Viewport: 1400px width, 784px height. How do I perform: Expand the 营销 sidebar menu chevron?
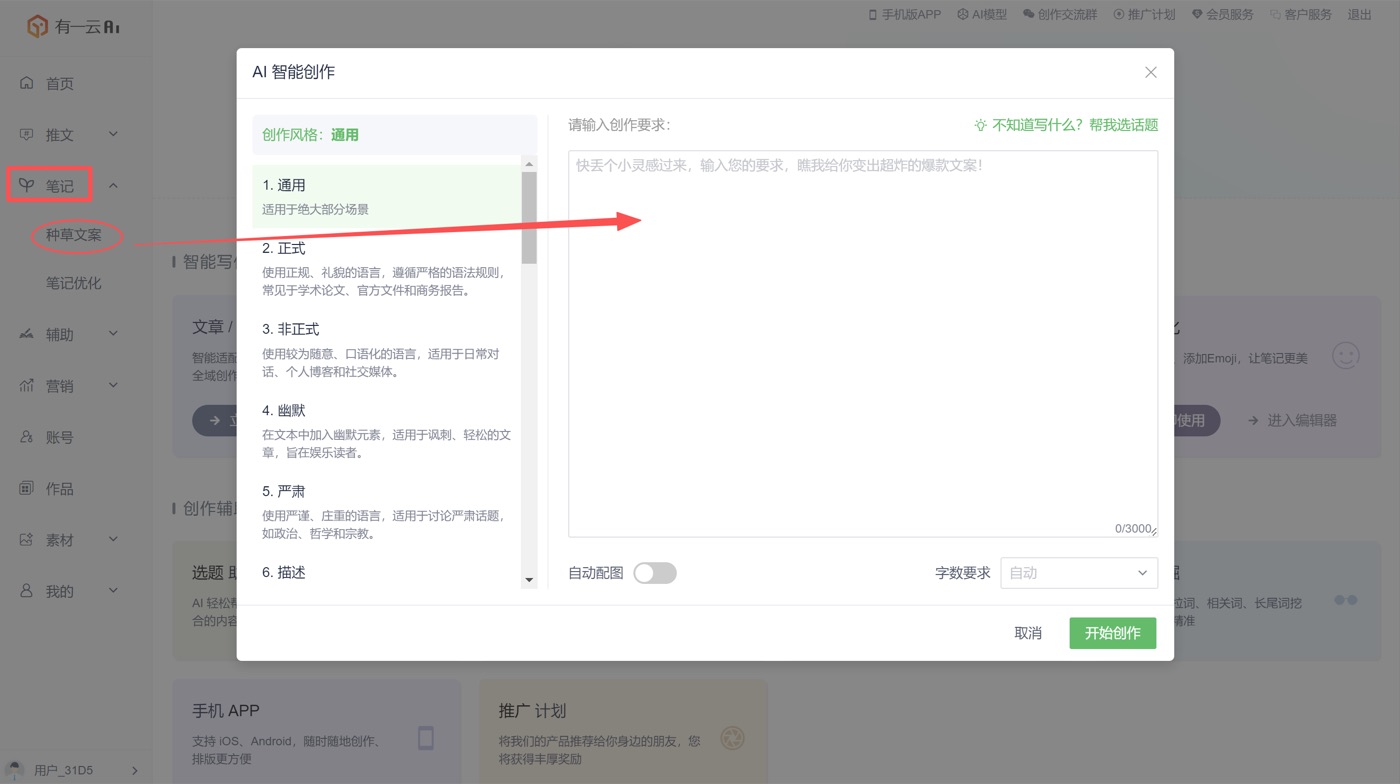[113, 385]
